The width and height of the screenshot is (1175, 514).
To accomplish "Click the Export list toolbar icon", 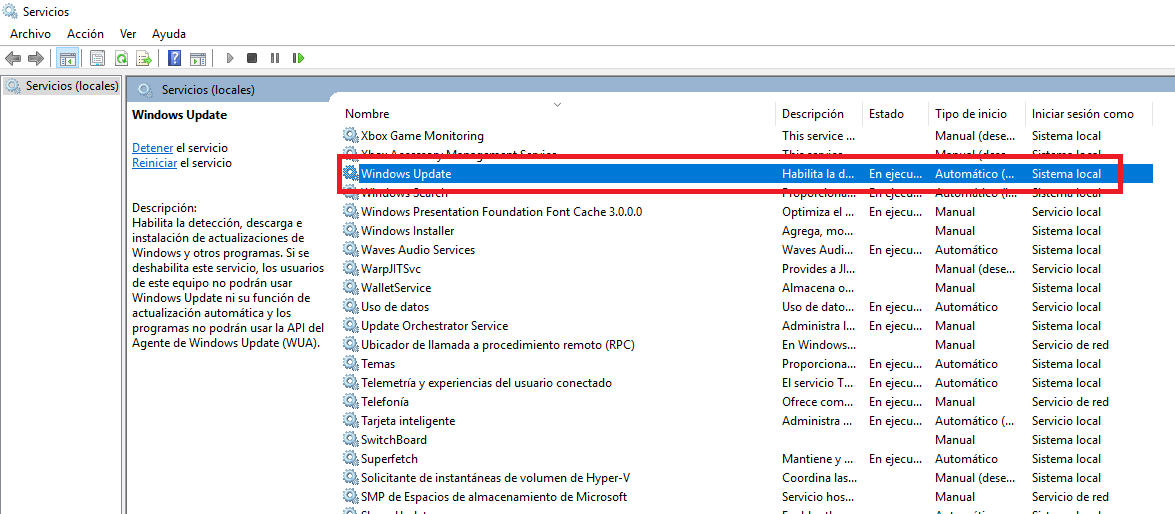I will click(x=144, y=58).
